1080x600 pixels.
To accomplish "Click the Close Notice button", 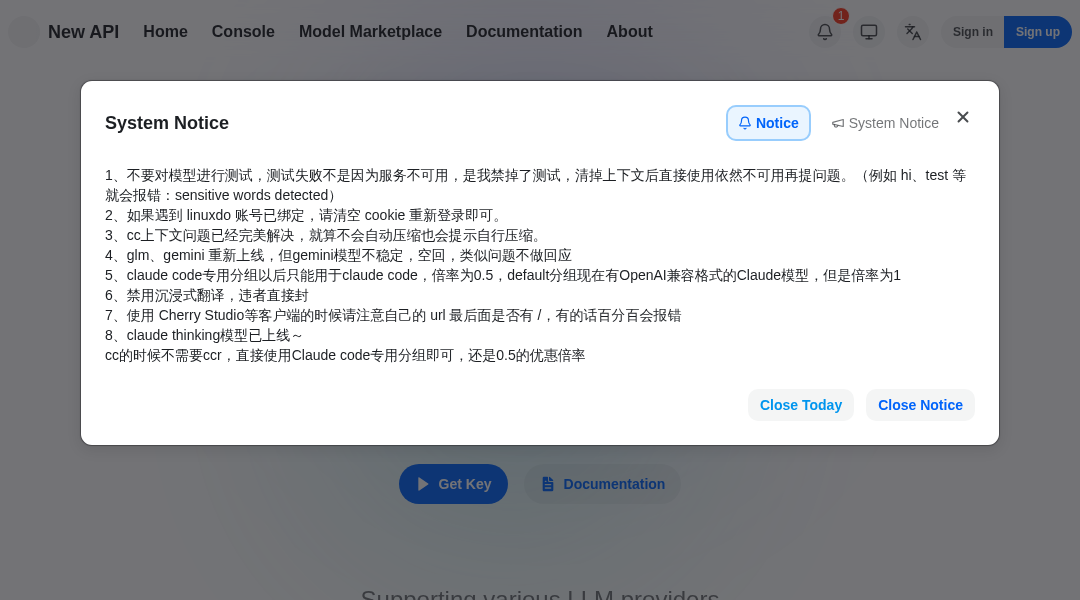I will pos(920,405).
